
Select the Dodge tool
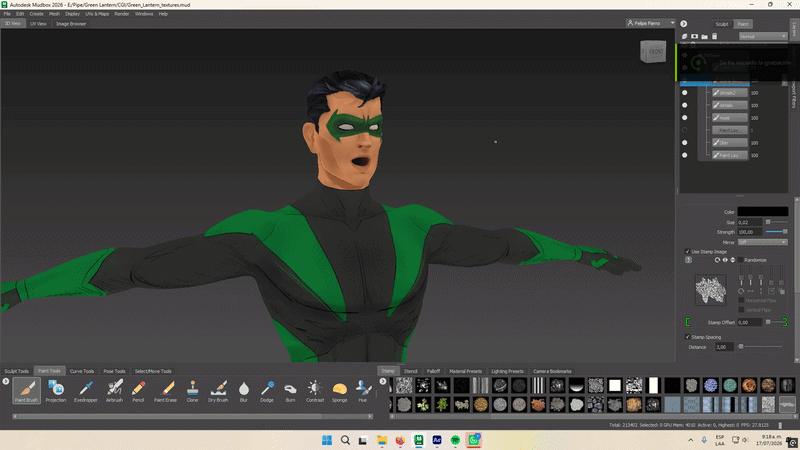pyautogui.click(x=267, y=391)
